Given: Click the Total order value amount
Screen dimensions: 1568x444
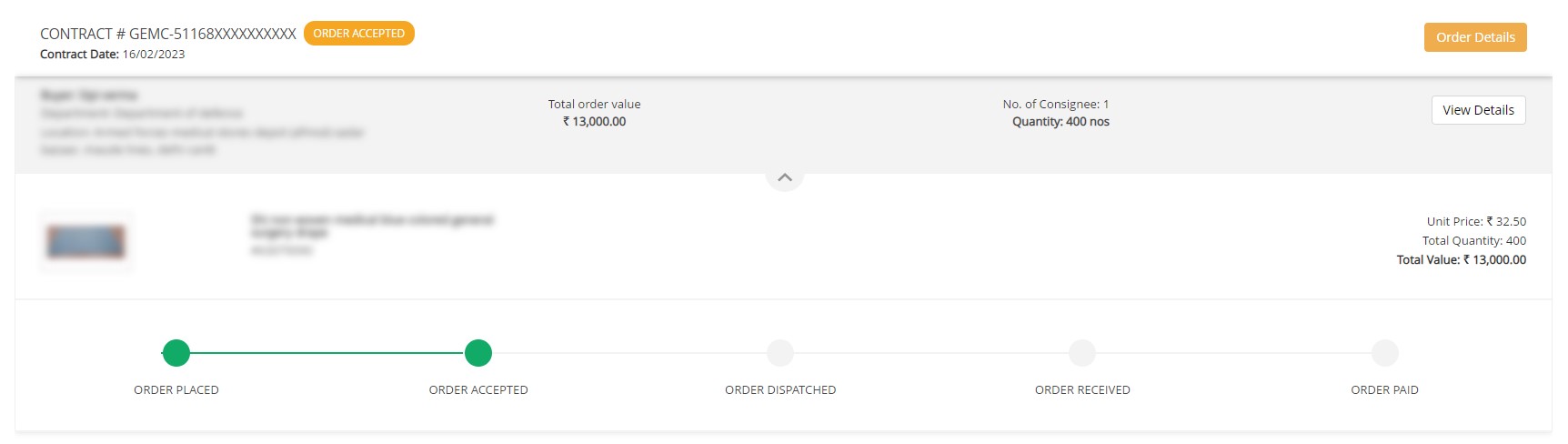Looking at the screenshot, I should tap(595, 122).
